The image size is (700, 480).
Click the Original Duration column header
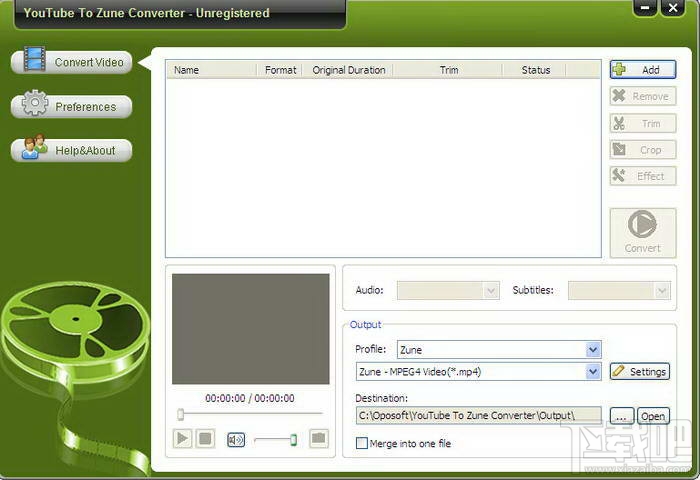(349, 70)
